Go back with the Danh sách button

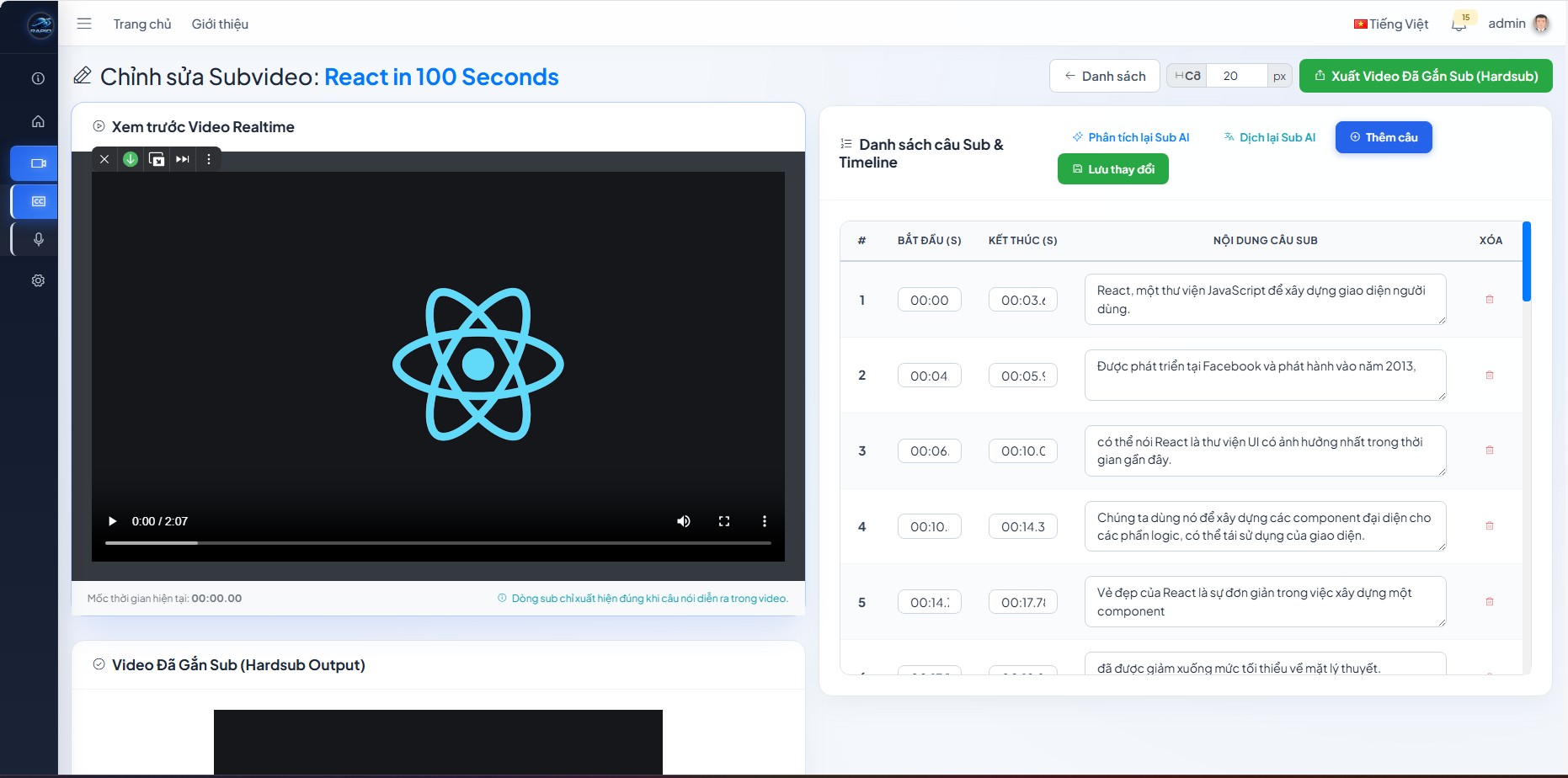1105,76
